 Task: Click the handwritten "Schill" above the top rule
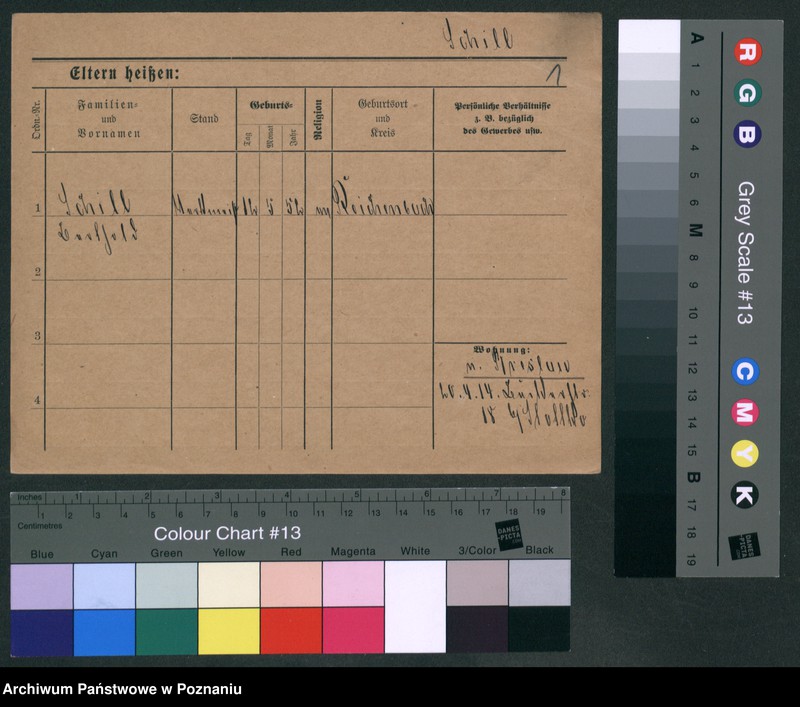(x=477, y=35)
